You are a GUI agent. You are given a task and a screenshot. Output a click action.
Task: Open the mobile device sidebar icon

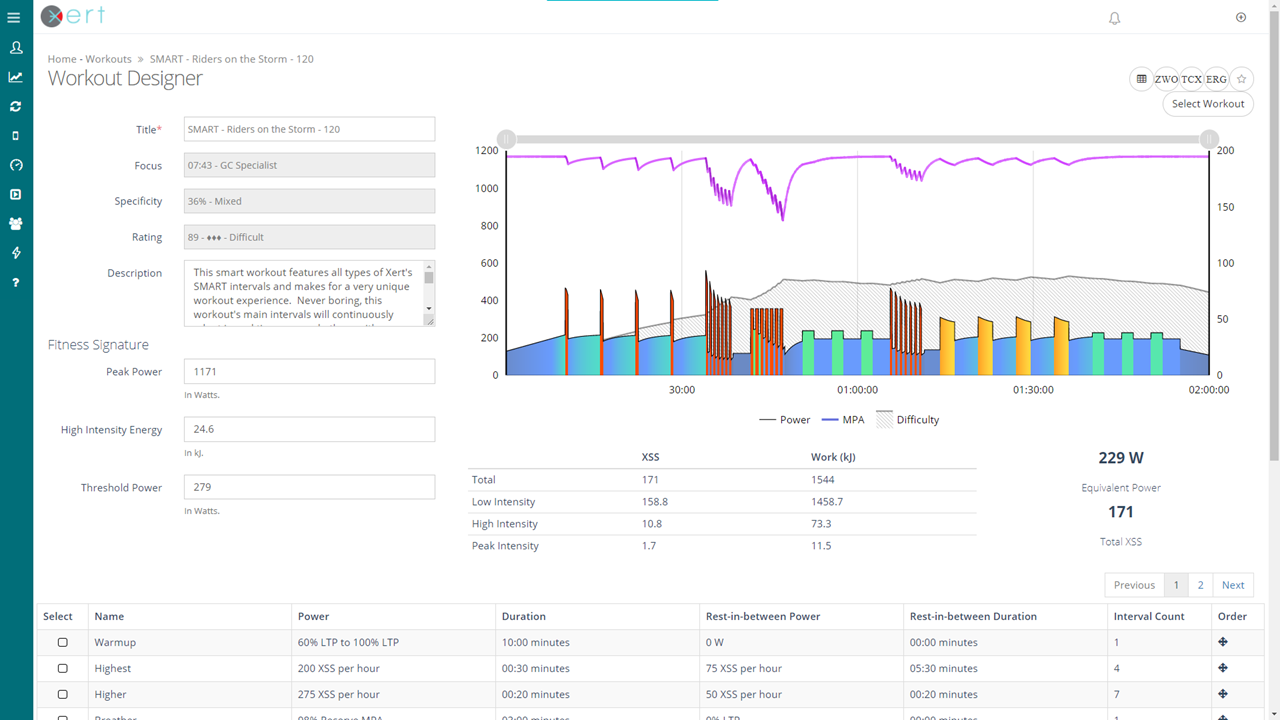coord(16,135)
